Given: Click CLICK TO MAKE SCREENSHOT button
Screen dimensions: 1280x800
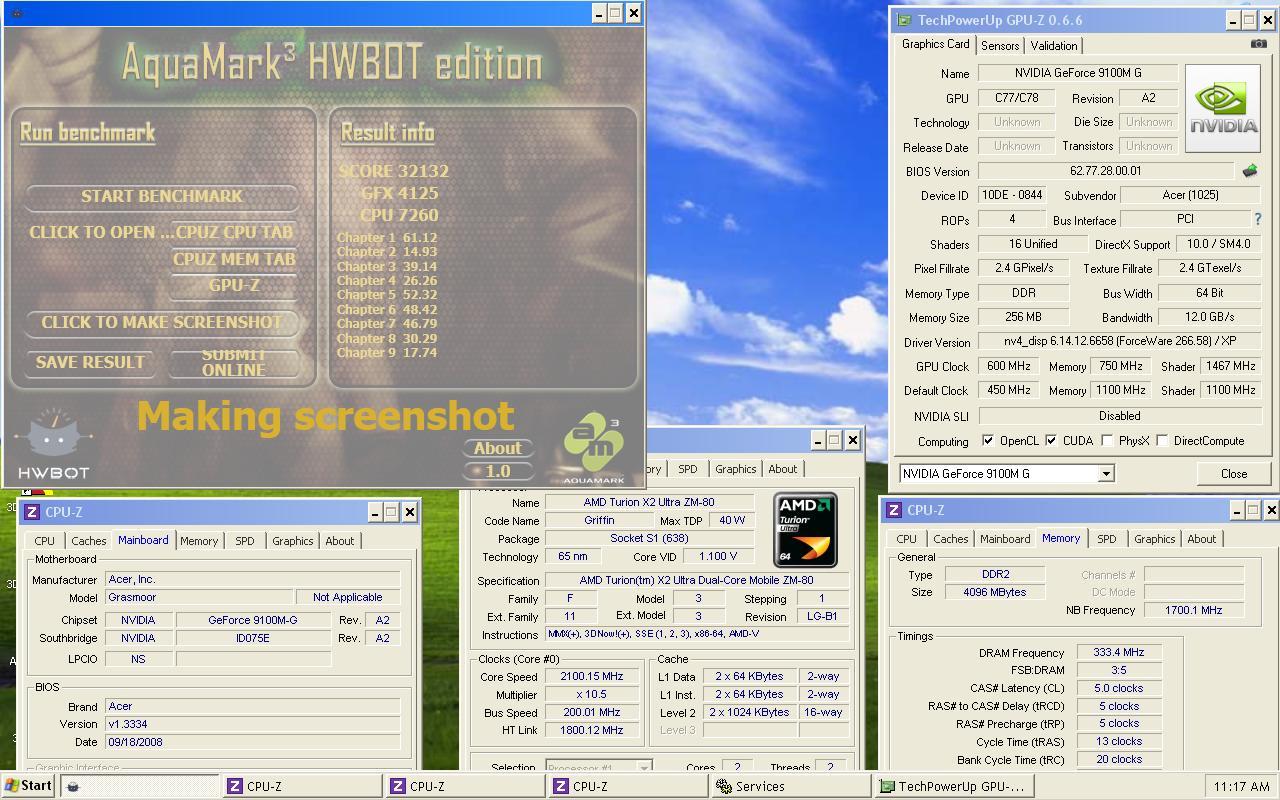Looking at the screenshot, I should [162, 323].
